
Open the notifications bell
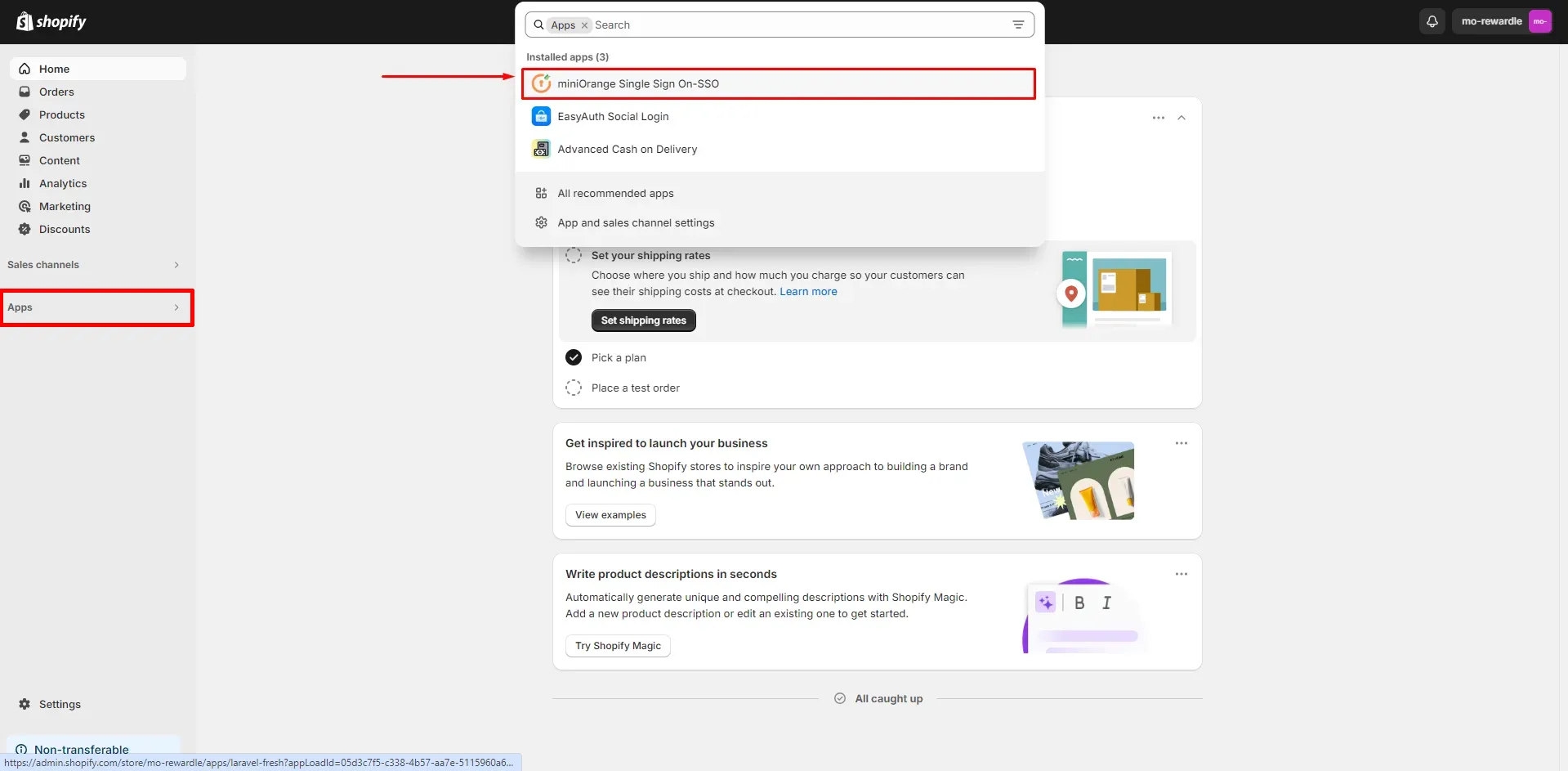tap(1432, 21)
